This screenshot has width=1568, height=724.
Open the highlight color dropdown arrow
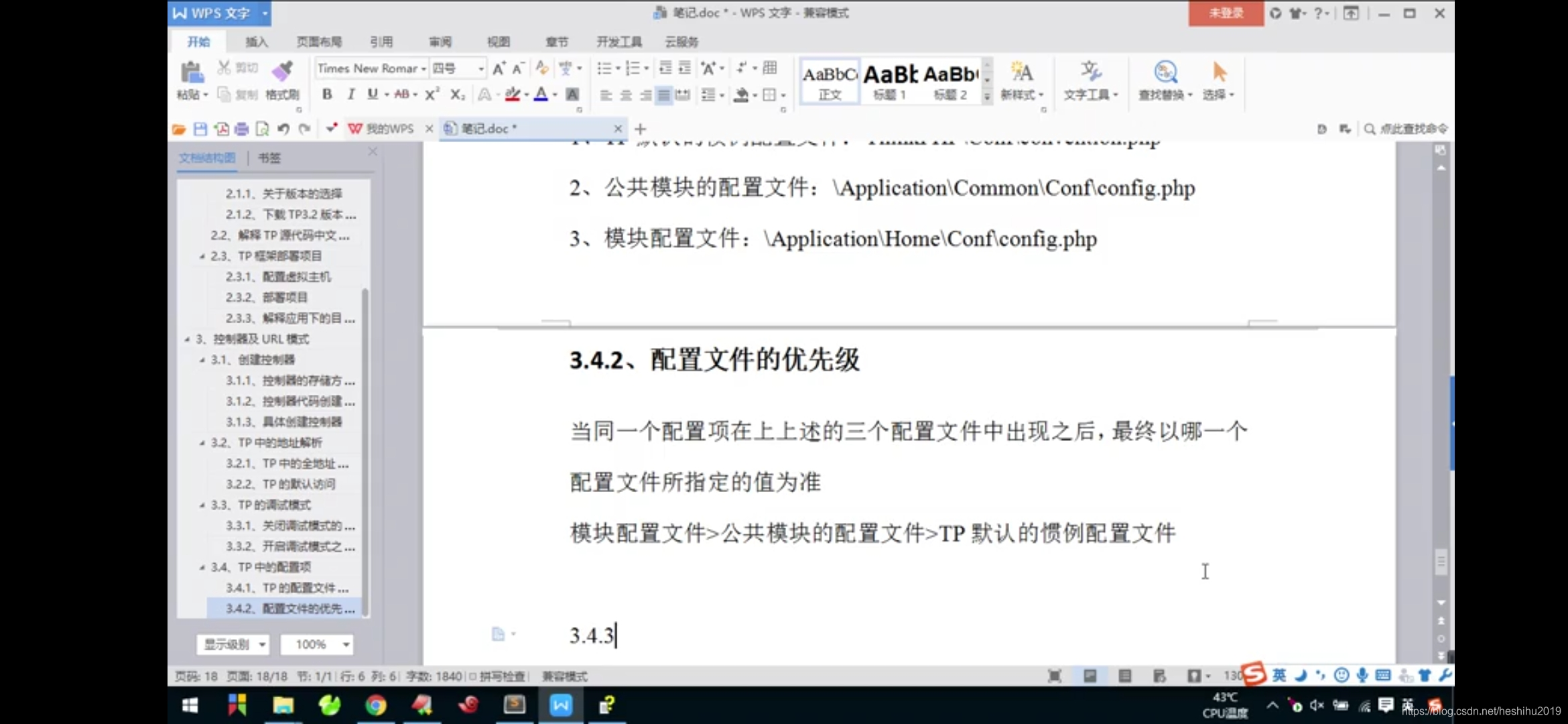point(527,95)
